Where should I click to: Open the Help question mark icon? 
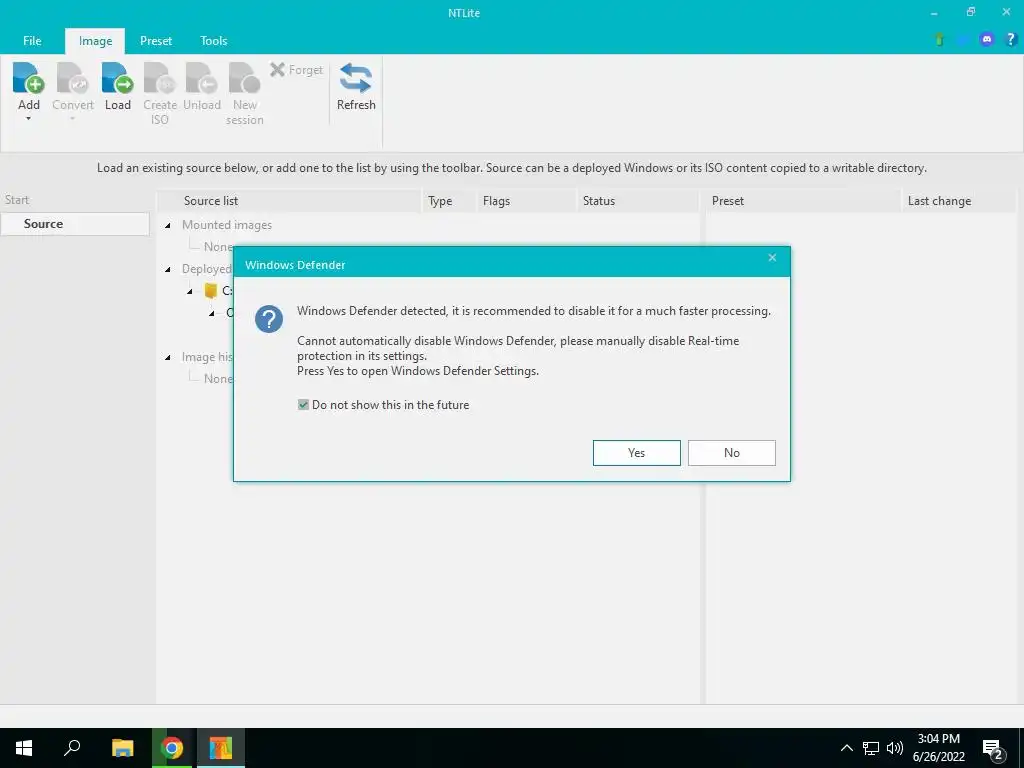(x=1010, y=40)
